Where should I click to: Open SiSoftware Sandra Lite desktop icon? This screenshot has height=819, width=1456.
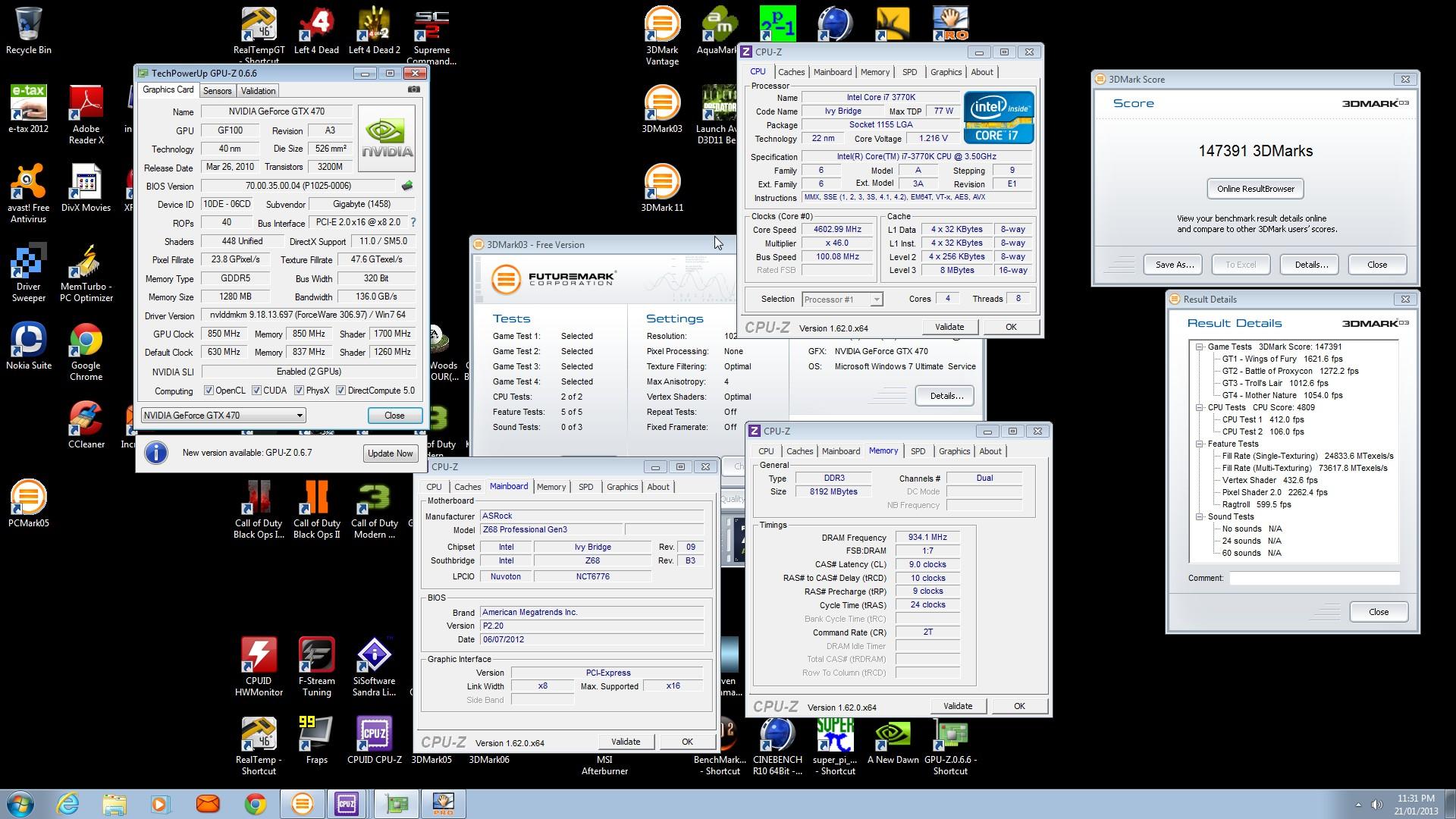pyautogui.click(x=374, y=667)
